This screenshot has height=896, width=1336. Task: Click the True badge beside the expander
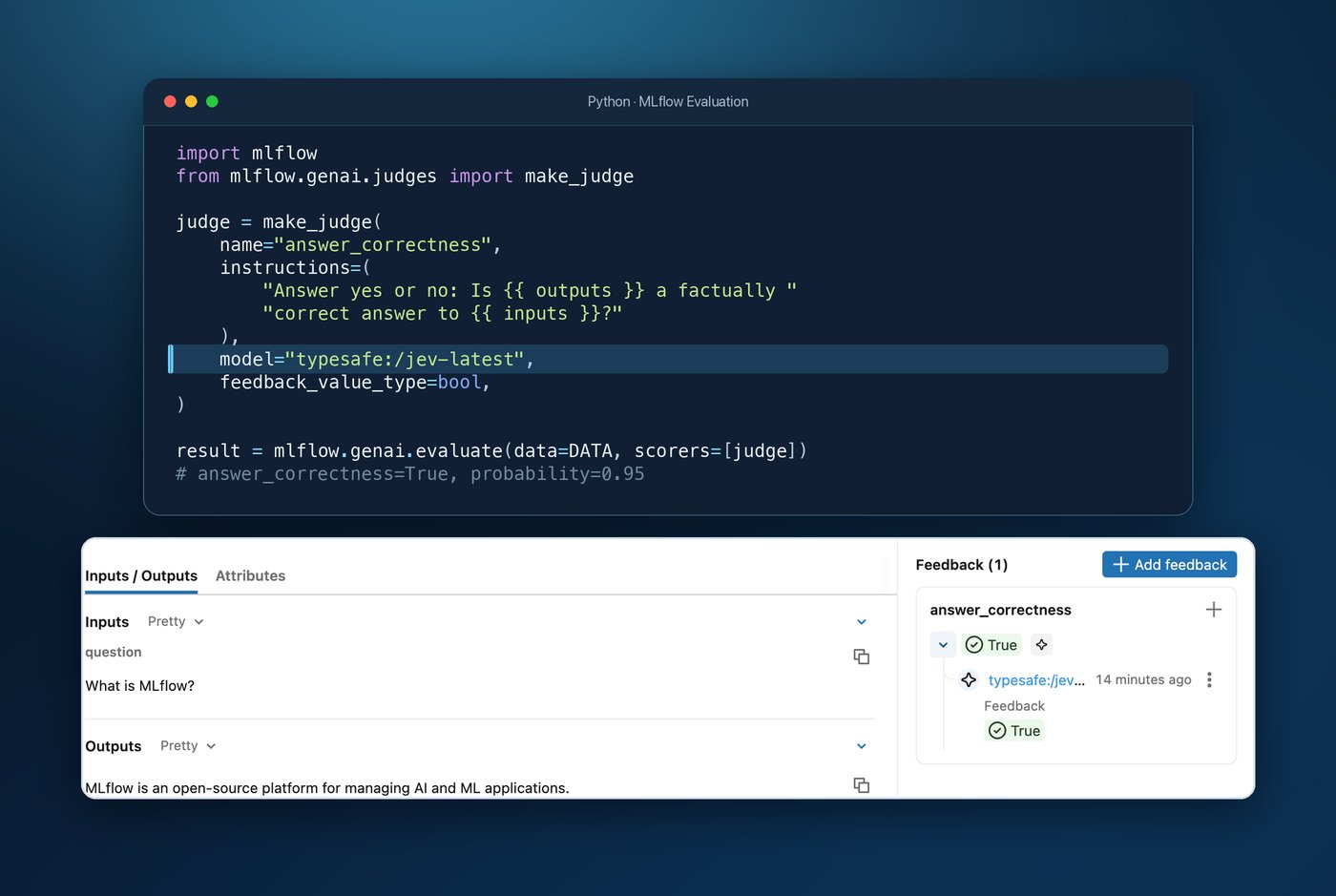pos(992,645)
